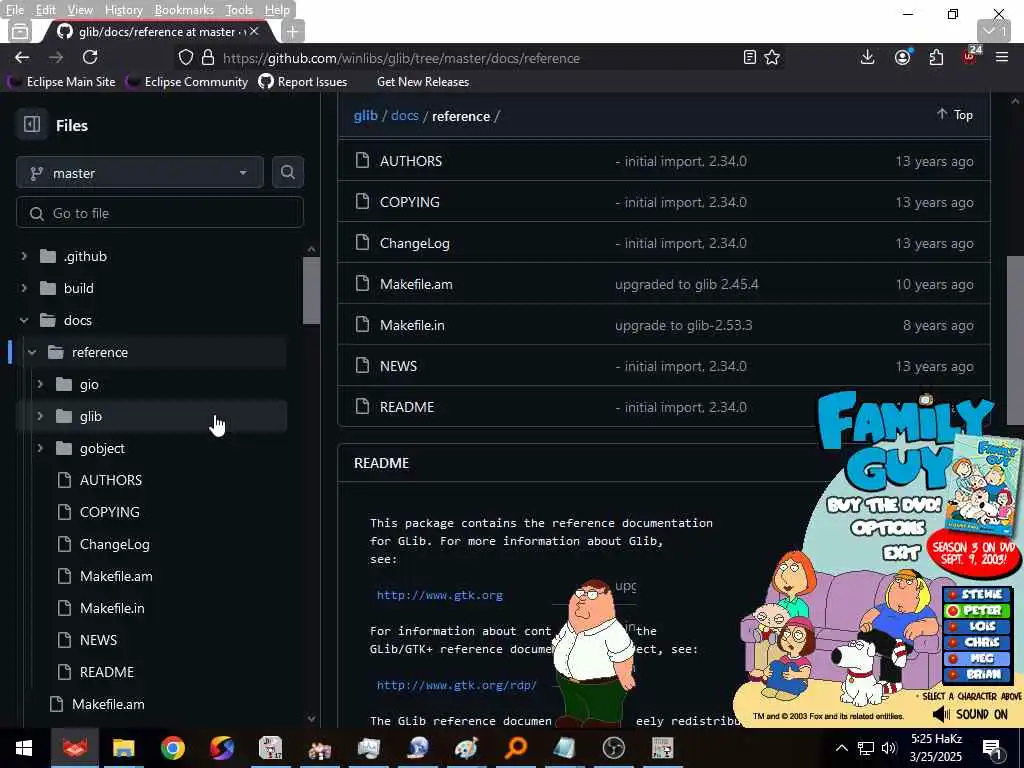Bookmark this page with the star icon
This screenshot has height=768, width=1024.
[772, 57]
